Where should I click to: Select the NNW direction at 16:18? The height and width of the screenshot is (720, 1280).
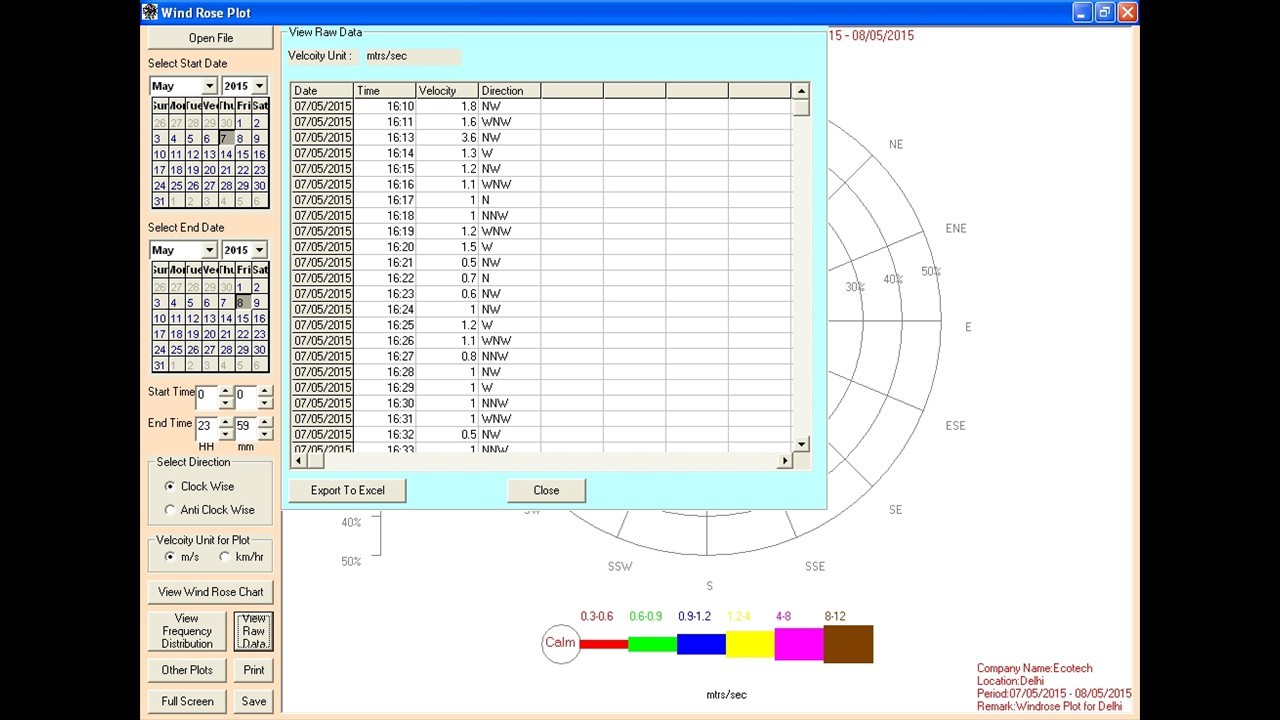point(509,215)
